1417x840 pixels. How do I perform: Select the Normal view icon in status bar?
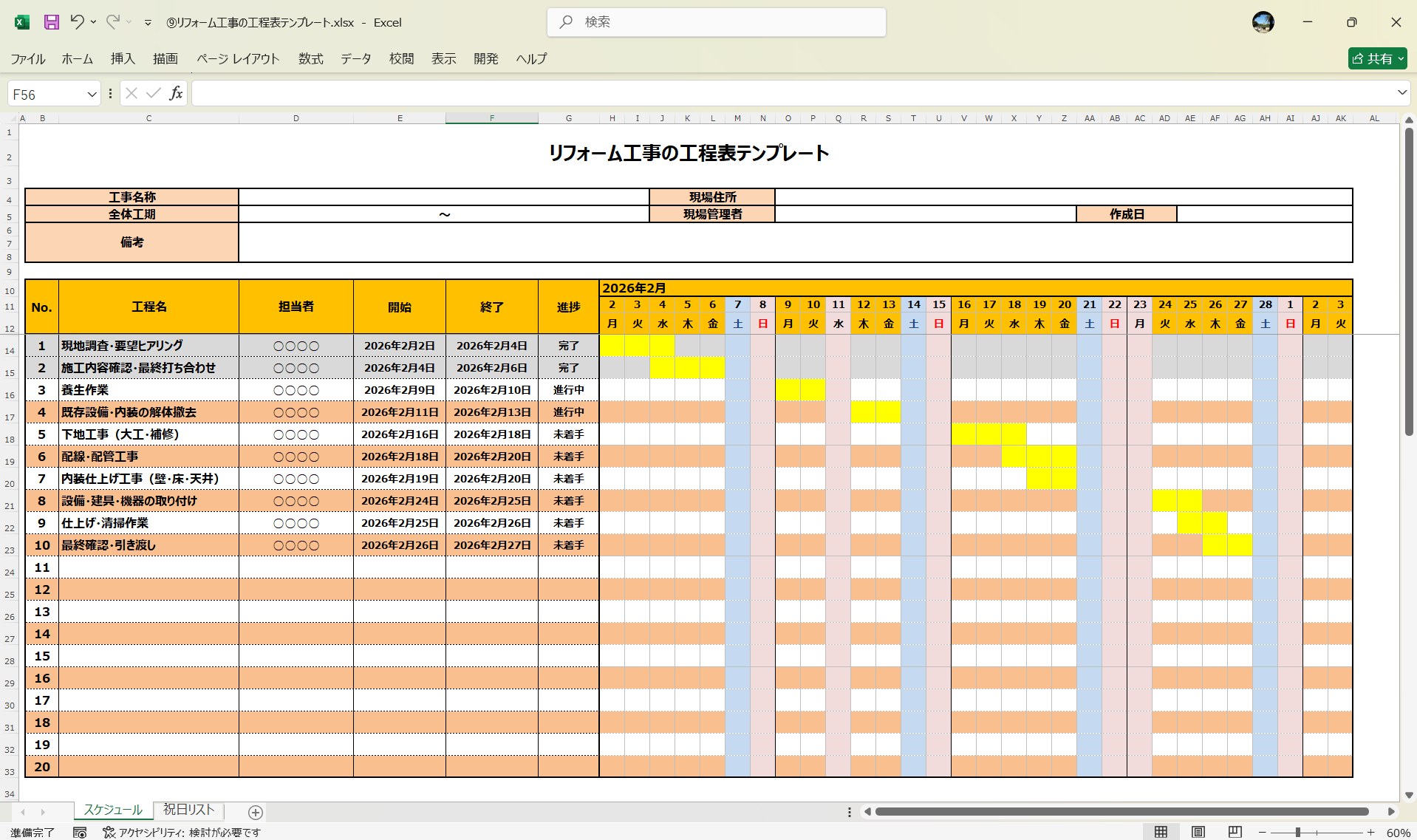click(x=1161, y=830)
